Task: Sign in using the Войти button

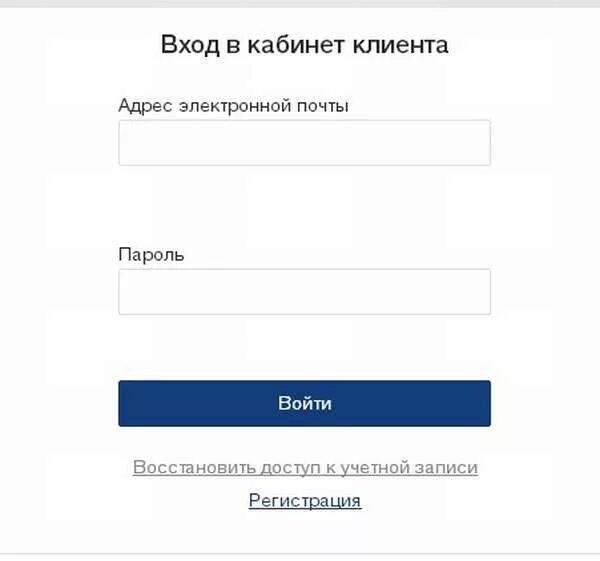Action: tap(305, 403)
